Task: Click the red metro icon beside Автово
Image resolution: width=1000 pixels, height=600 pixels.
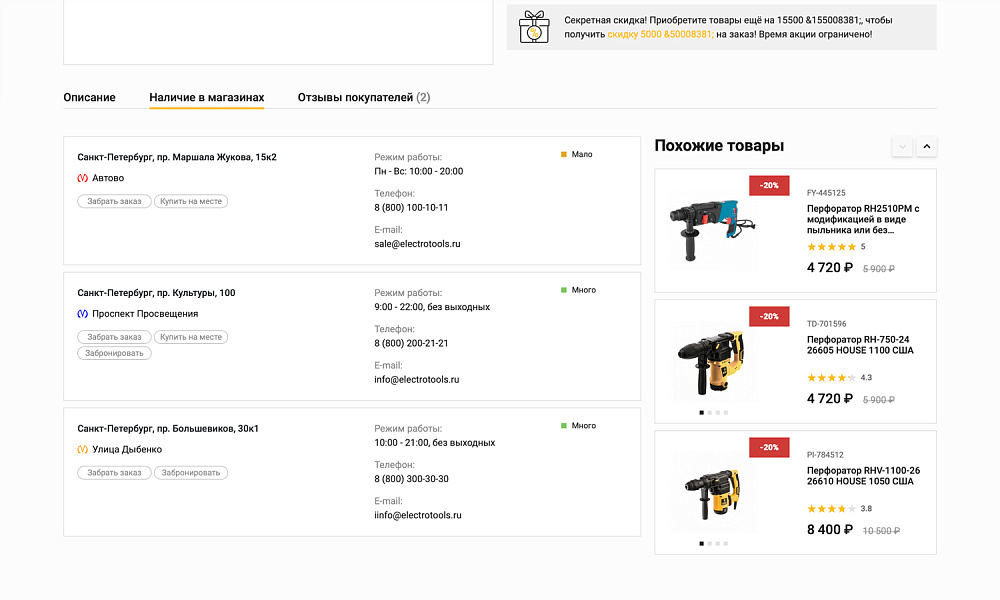Action: point(83,178)
